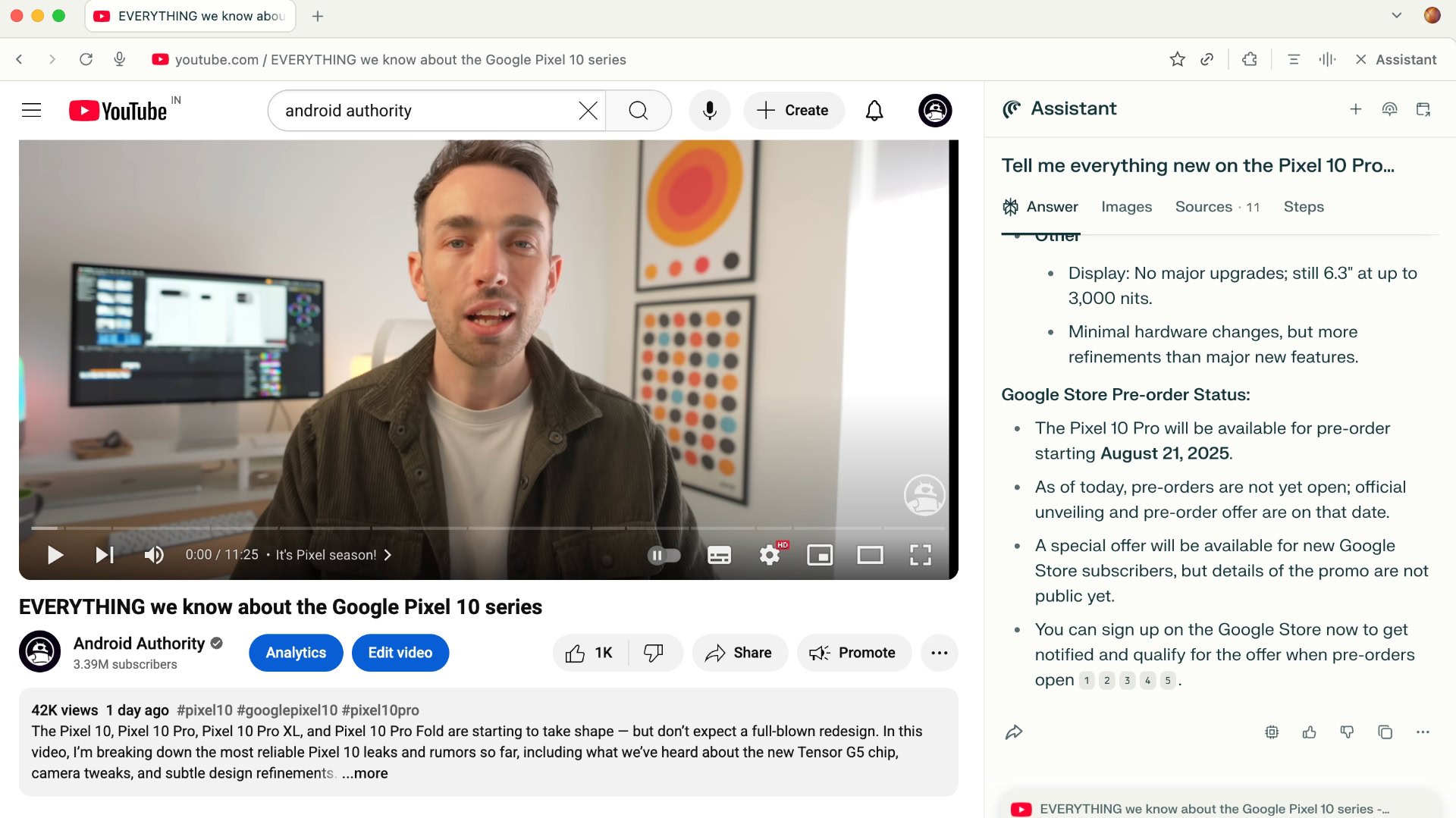This screenshot has width=1456, height=818.
Task: Click the YouTube notifications bell
Action: [874, 111]
